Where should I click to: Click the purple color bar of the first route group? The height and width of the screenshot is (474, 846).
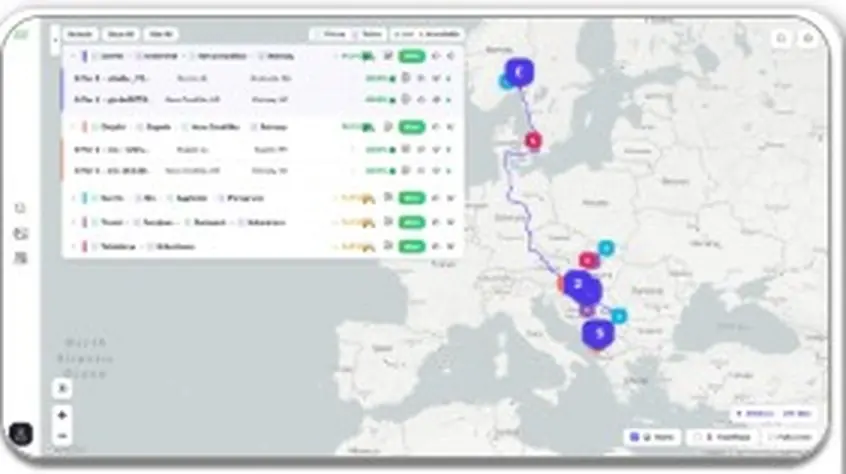pyautogui.click(x=84, y=56)
